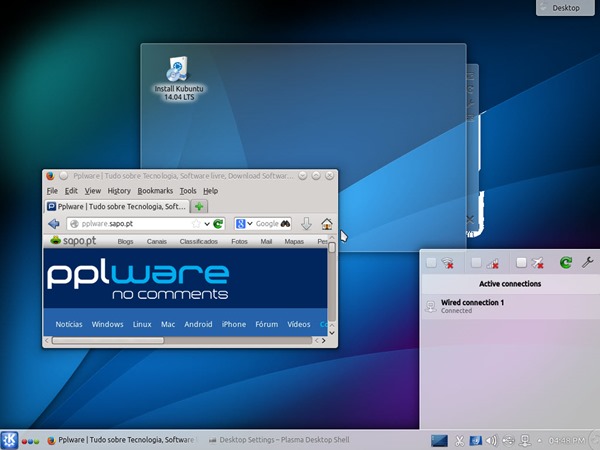
Task: Click the activities dots icon in the taskbar
Action: (x=30, y=441)
